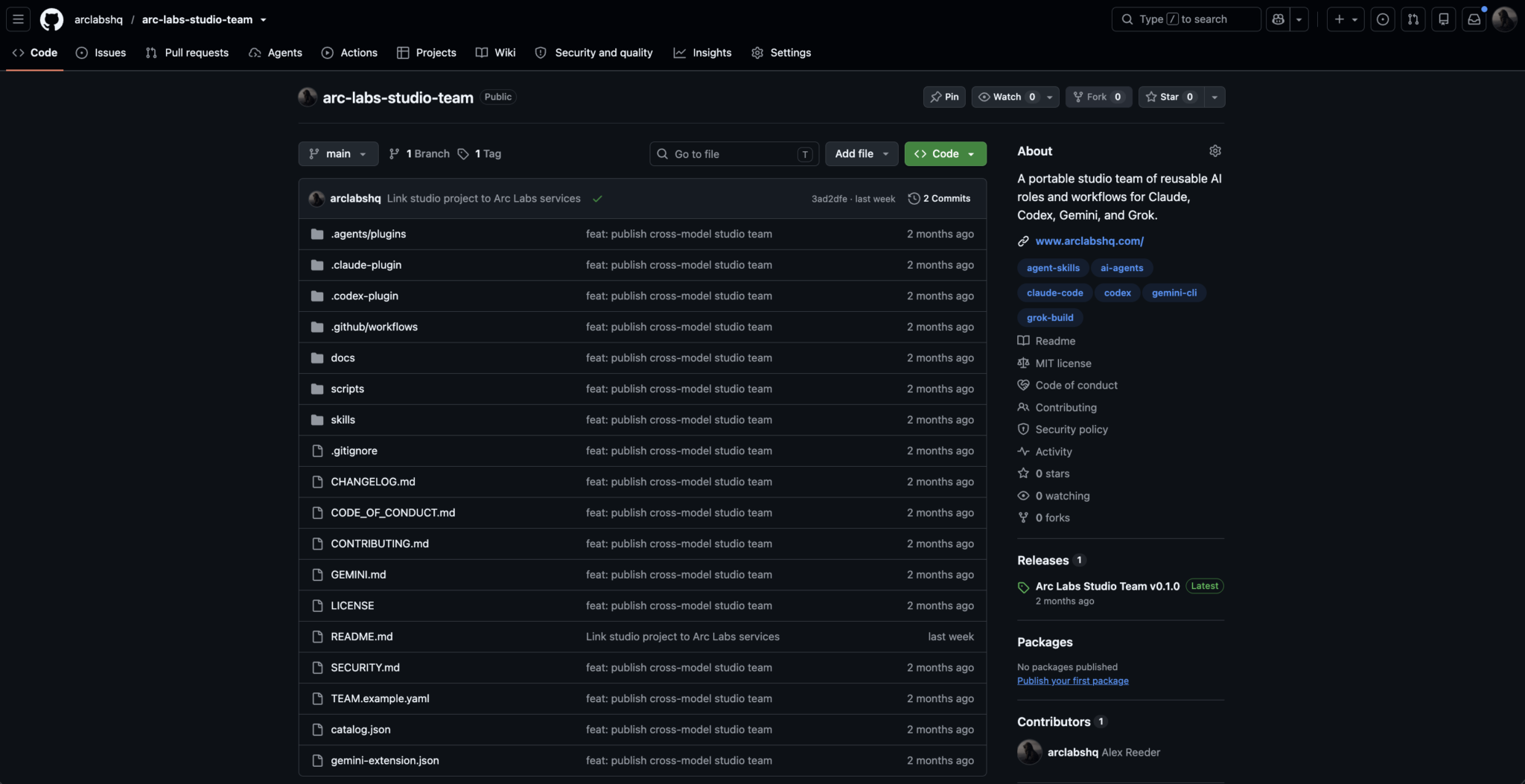The width and height of the screenshot is (1525, 784).
Task: Open the 1 Branch branches page
Action: (x=419, y=154)
